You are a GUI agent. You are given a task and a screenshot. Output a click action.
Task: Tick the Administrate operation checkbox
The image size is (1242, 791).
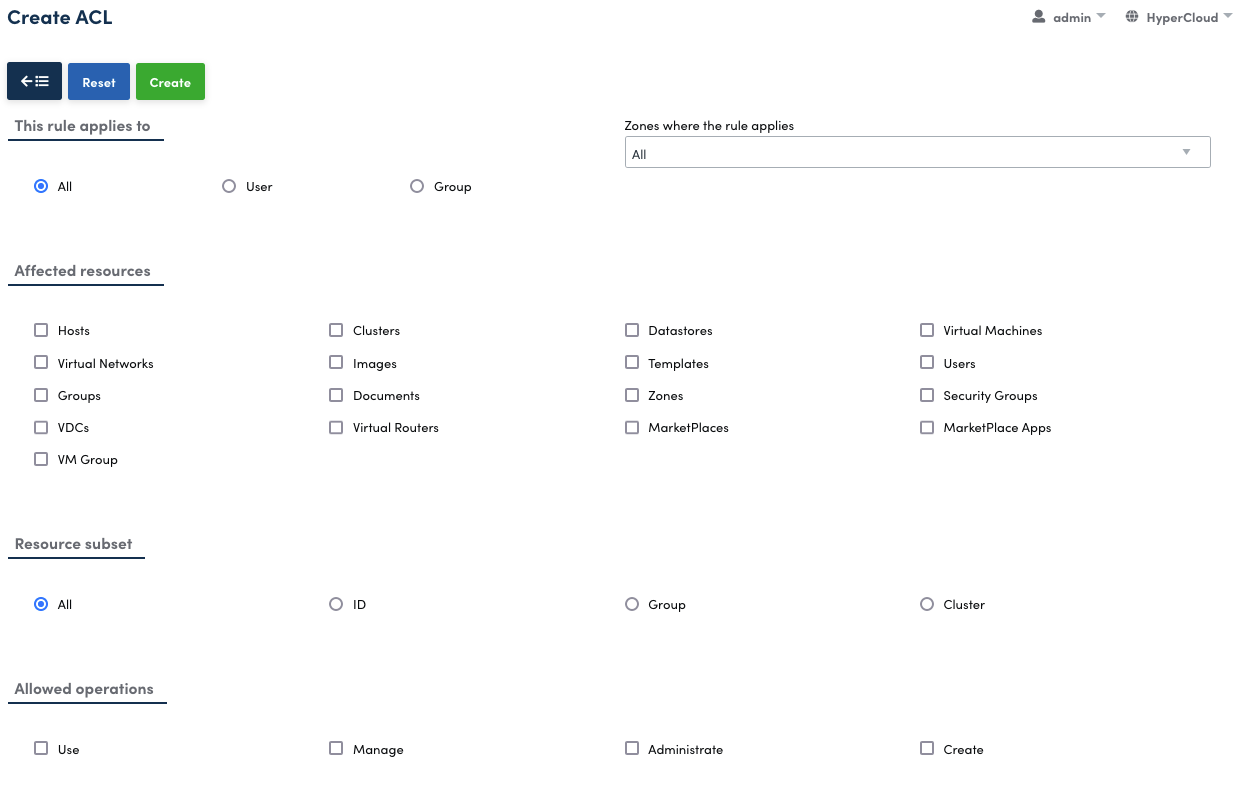point(632,748)
